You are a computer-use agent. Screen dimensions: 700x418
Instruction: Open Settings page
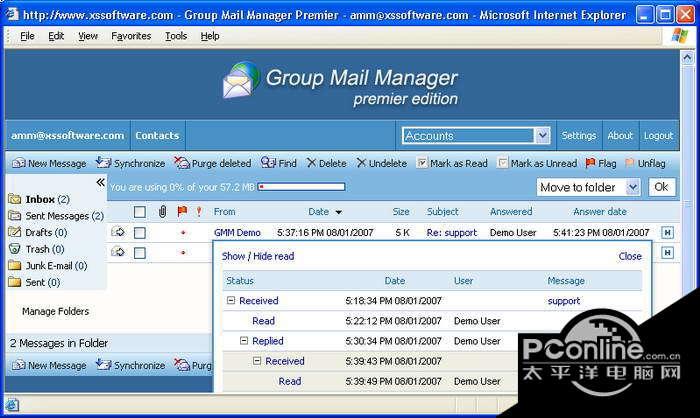(579, 135)
